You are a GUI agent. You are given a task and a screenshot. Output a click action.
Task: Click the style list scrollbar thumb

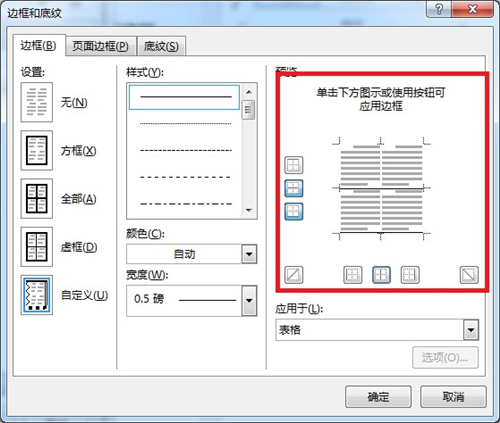click(x=248, y=110)
